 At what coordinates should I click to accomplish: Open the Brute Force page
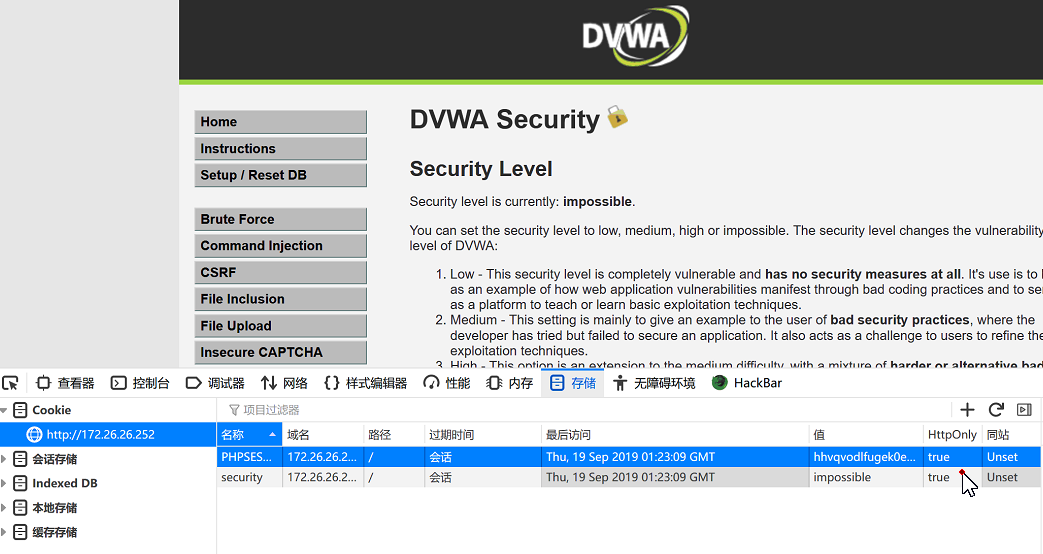pyautogui.click(x=281, y=219)
